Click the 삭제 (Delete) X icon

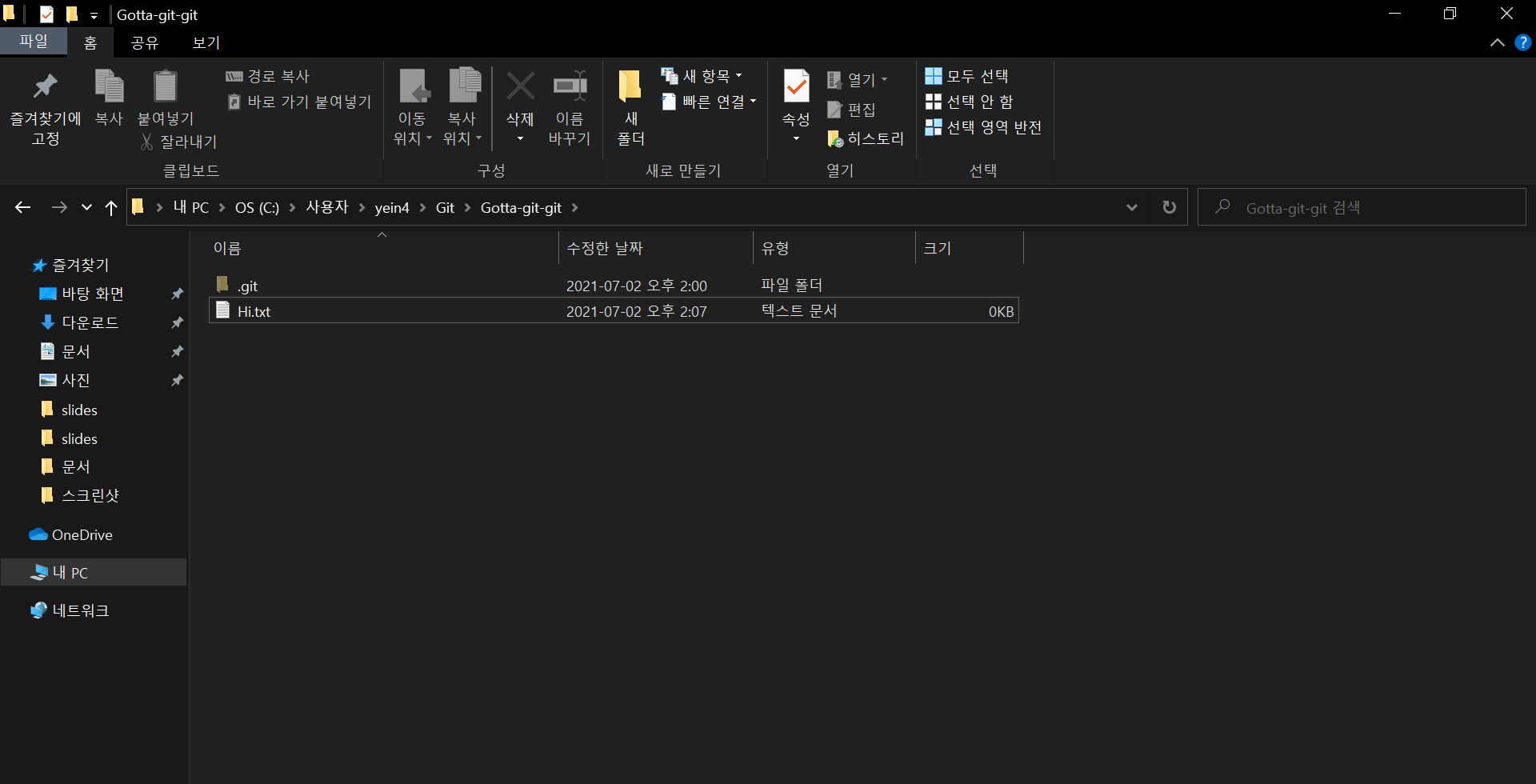click(520, 87)
